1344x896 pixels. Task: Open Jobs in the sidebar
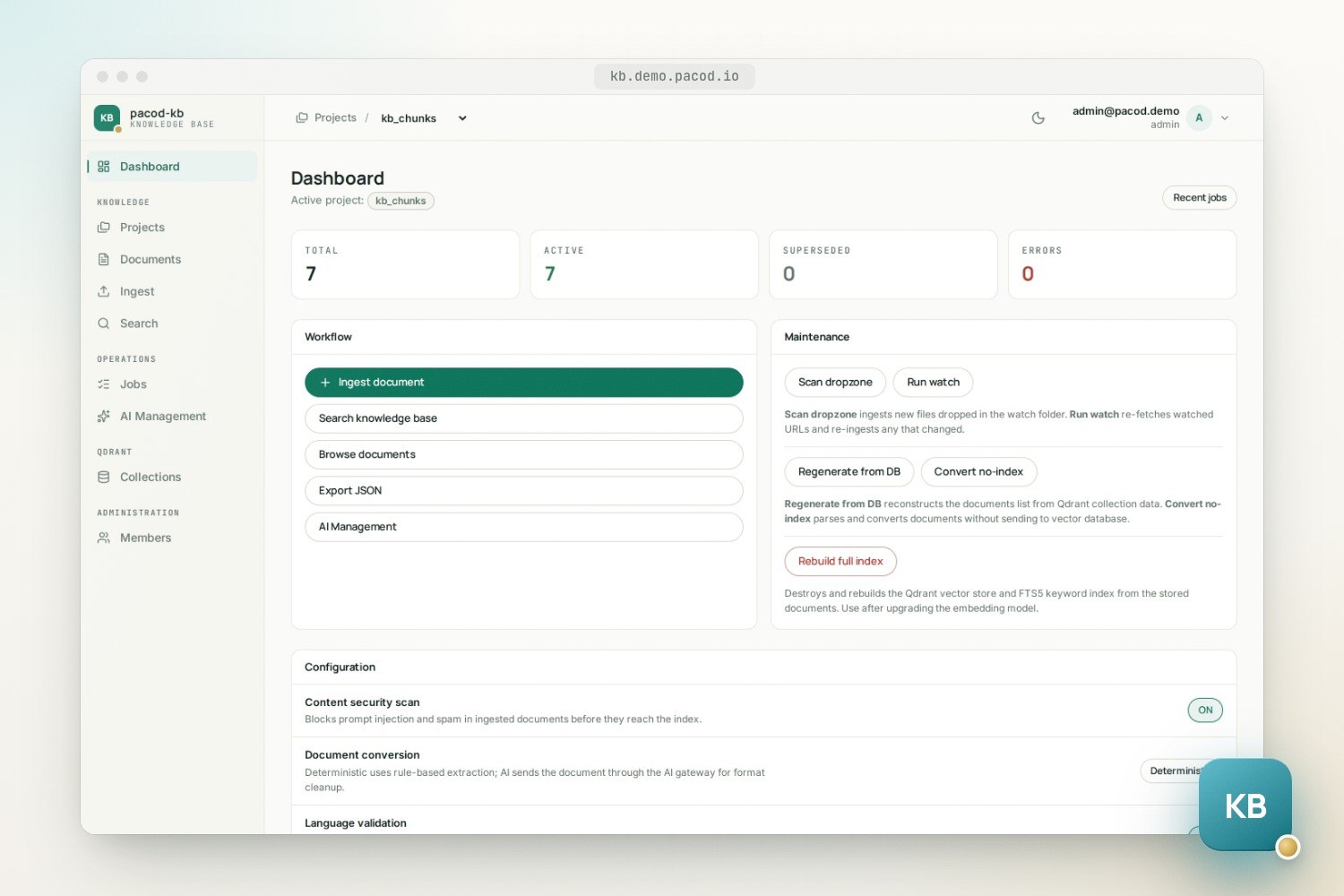171,384
